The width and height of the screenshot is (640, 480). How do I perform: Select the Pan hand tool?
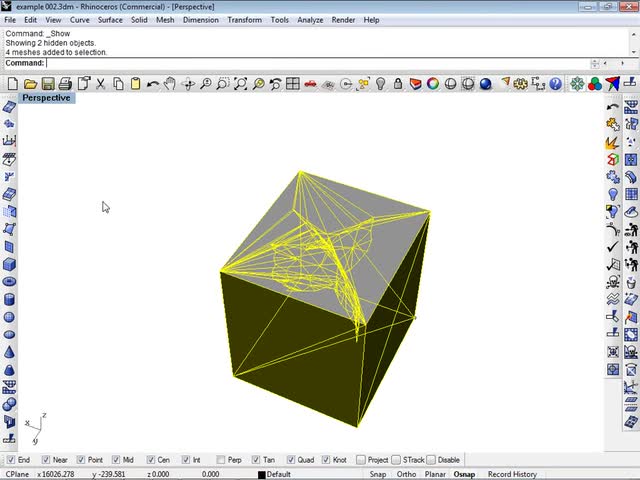point(170,84)
